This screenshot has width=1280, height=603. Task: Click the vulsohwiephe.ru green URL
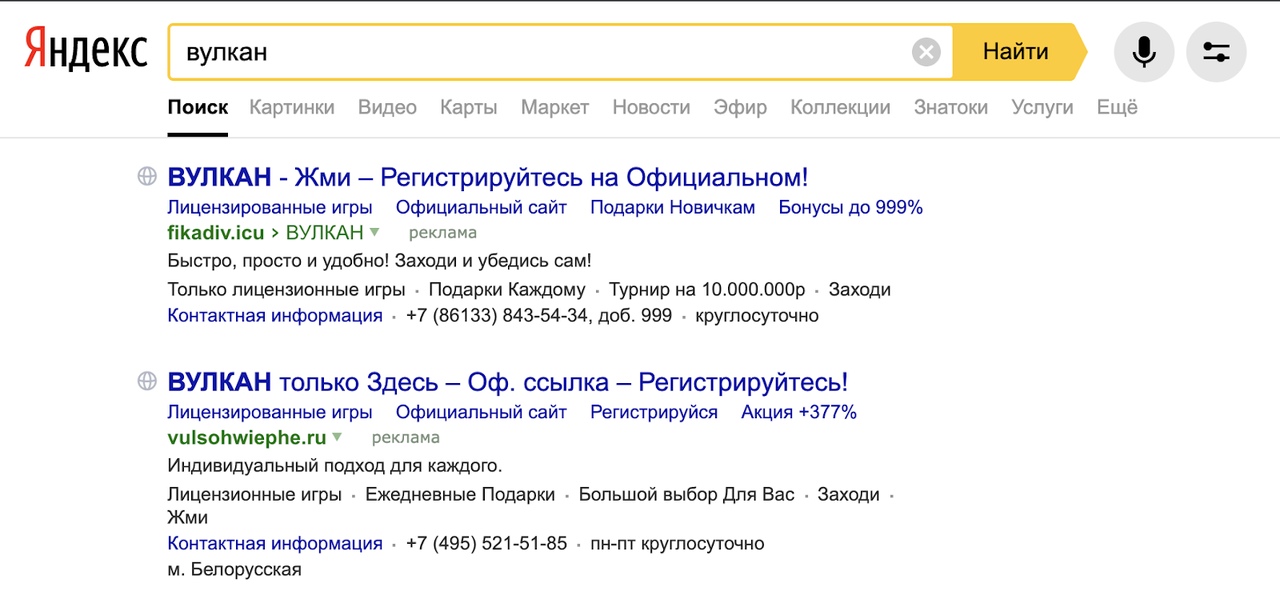point(247,437)
